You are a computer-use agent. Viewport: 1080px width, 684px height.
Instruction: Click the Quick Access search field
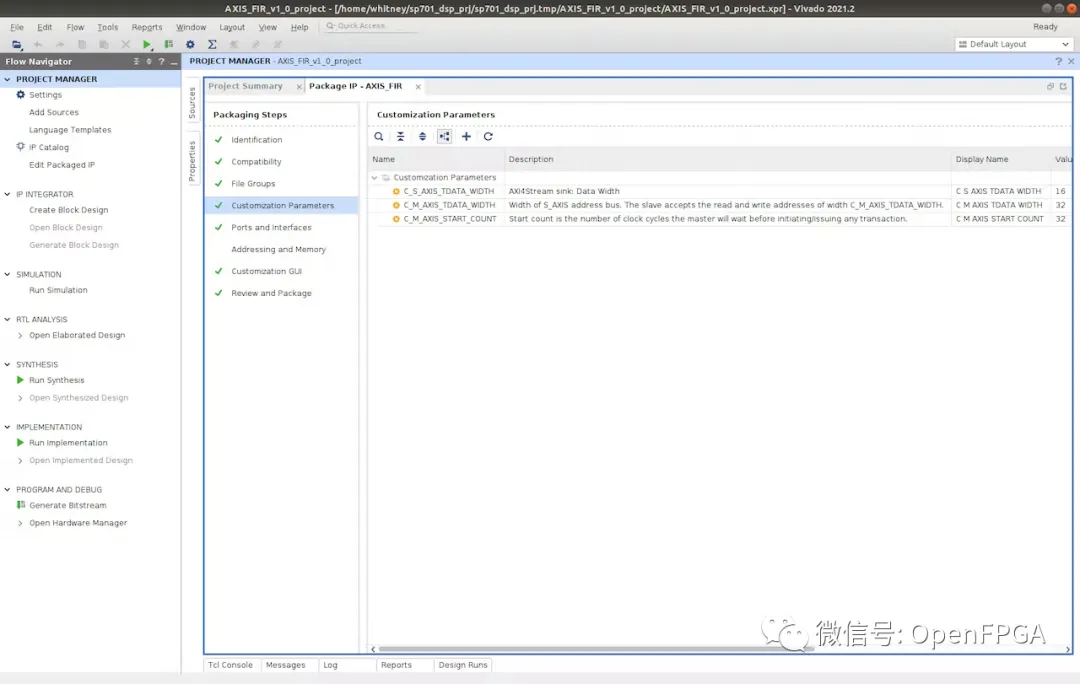(x=371, y=26)
